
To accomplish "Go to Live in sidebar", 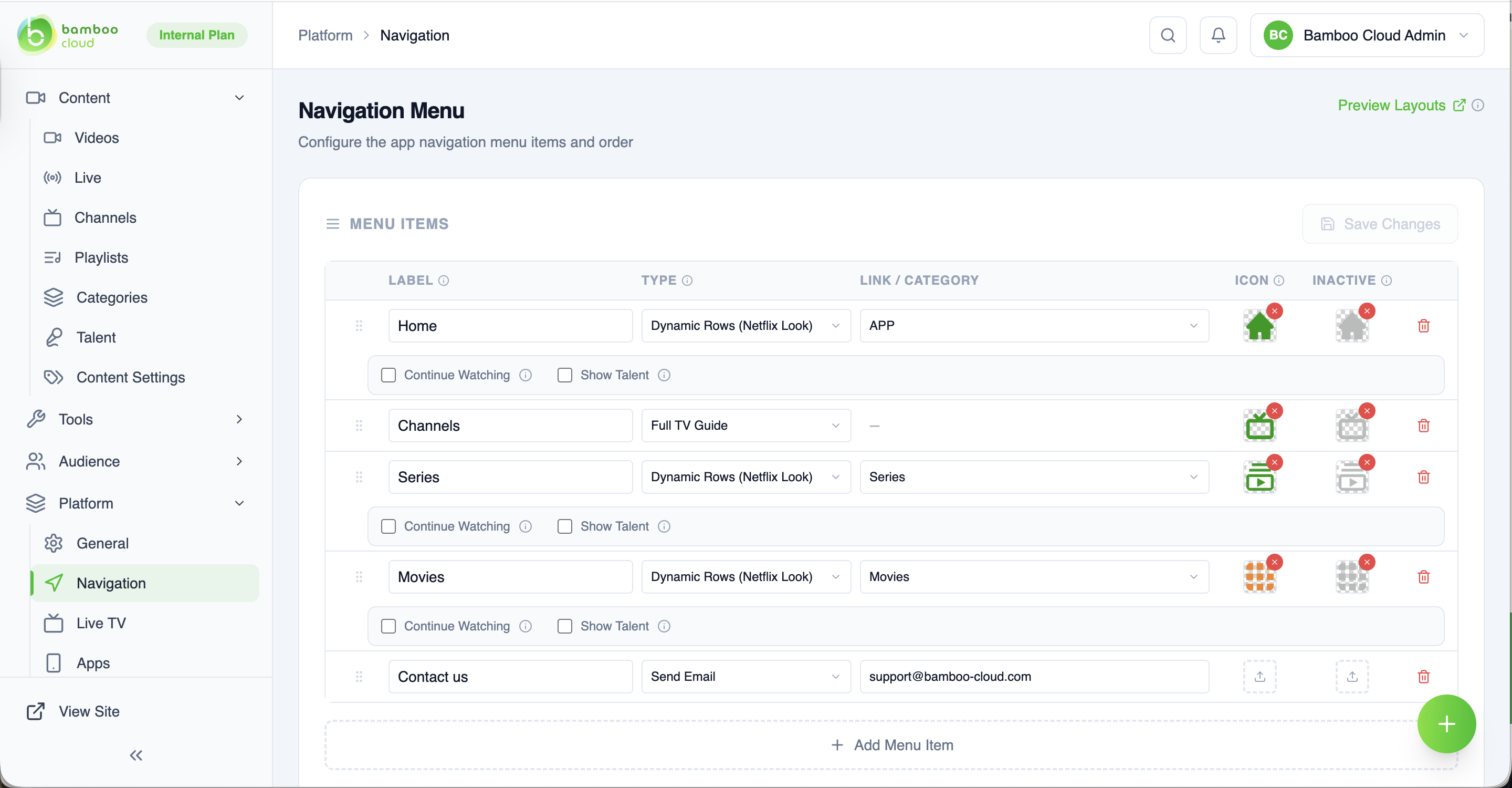I will [145, 178].
